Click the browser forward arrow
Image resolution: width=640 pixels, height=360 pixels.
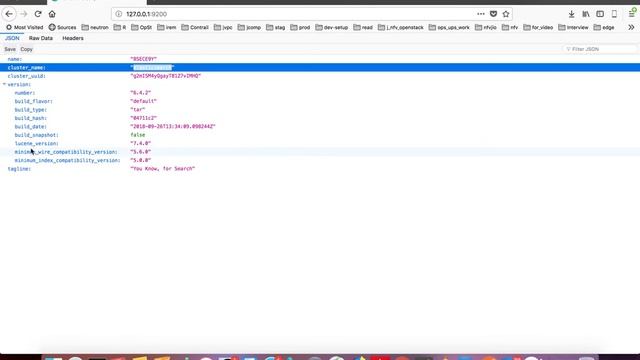(x=24, y=14)
